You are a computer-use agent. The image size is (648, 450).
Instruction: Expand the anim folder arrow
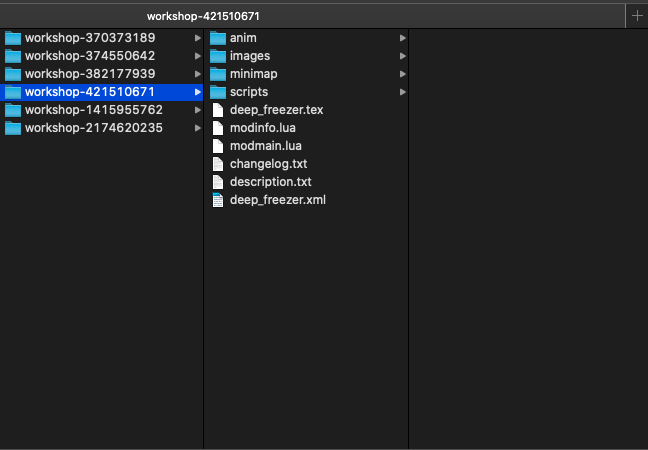coord(403,38)
